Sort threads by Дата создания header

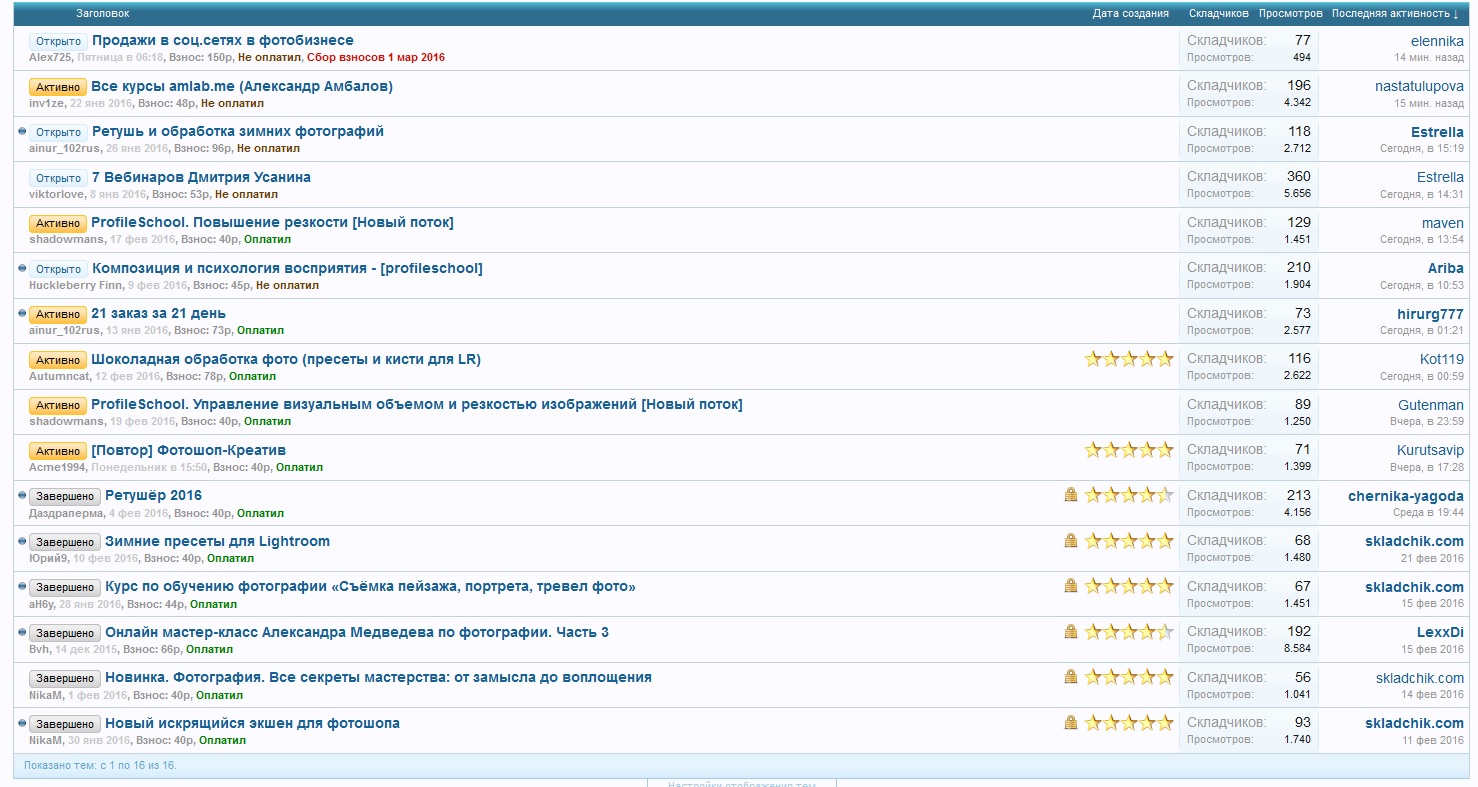point(1130,14)
